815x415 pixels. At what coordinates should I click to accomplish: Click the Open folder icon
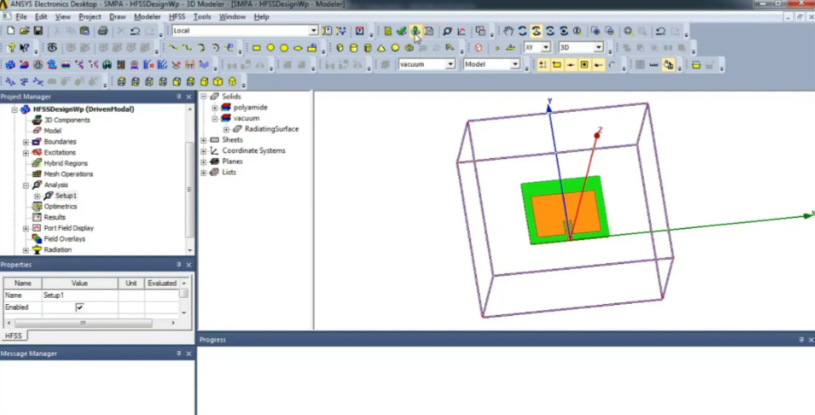tap(24, 31)
